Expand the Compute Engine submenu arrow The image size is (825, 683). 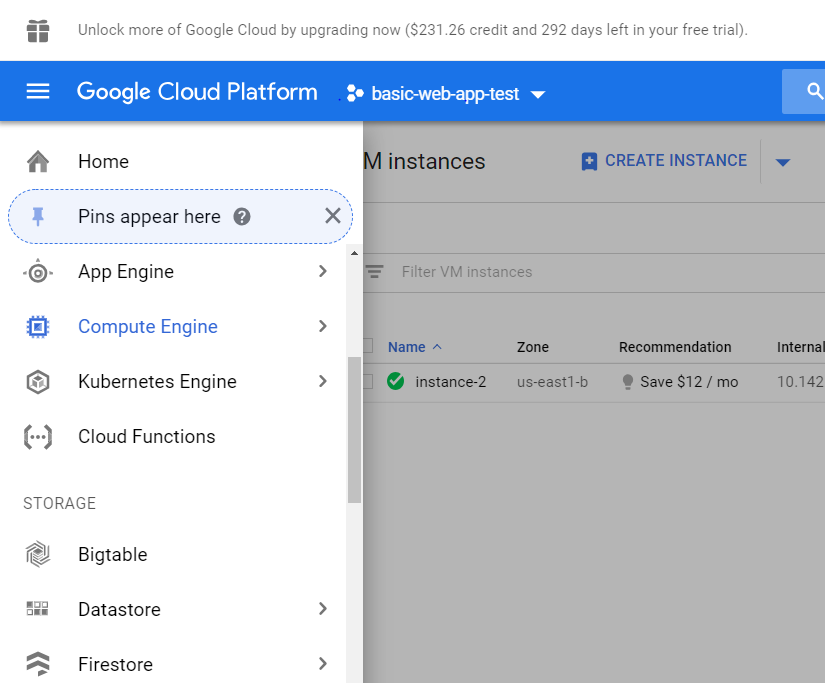pyautogui.click(x=322, y=327)
